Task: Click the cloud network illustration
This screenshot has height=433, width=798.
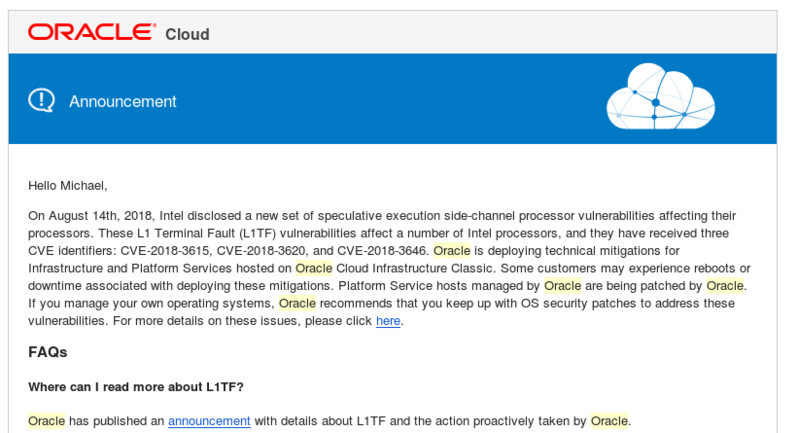Action: point(660,97)
